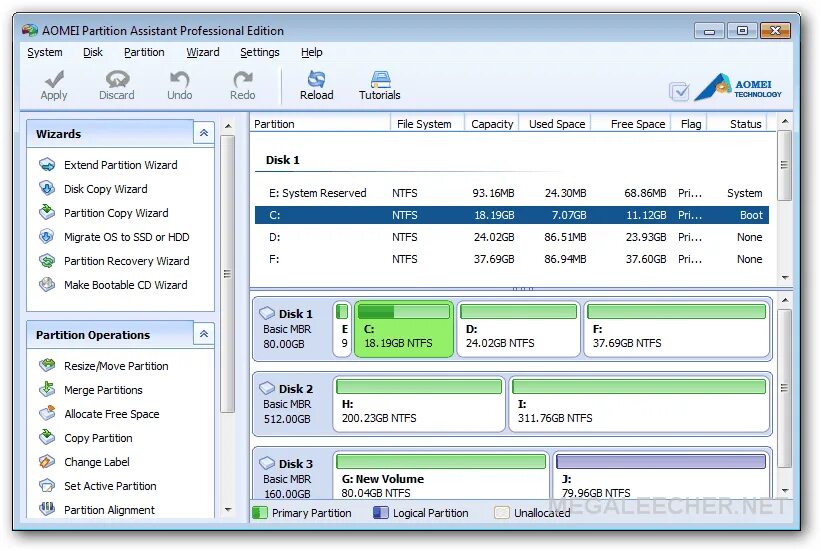Start the Disk Copy Wizard
Screen dimensions: 821x551
click(x=105, y=189)
